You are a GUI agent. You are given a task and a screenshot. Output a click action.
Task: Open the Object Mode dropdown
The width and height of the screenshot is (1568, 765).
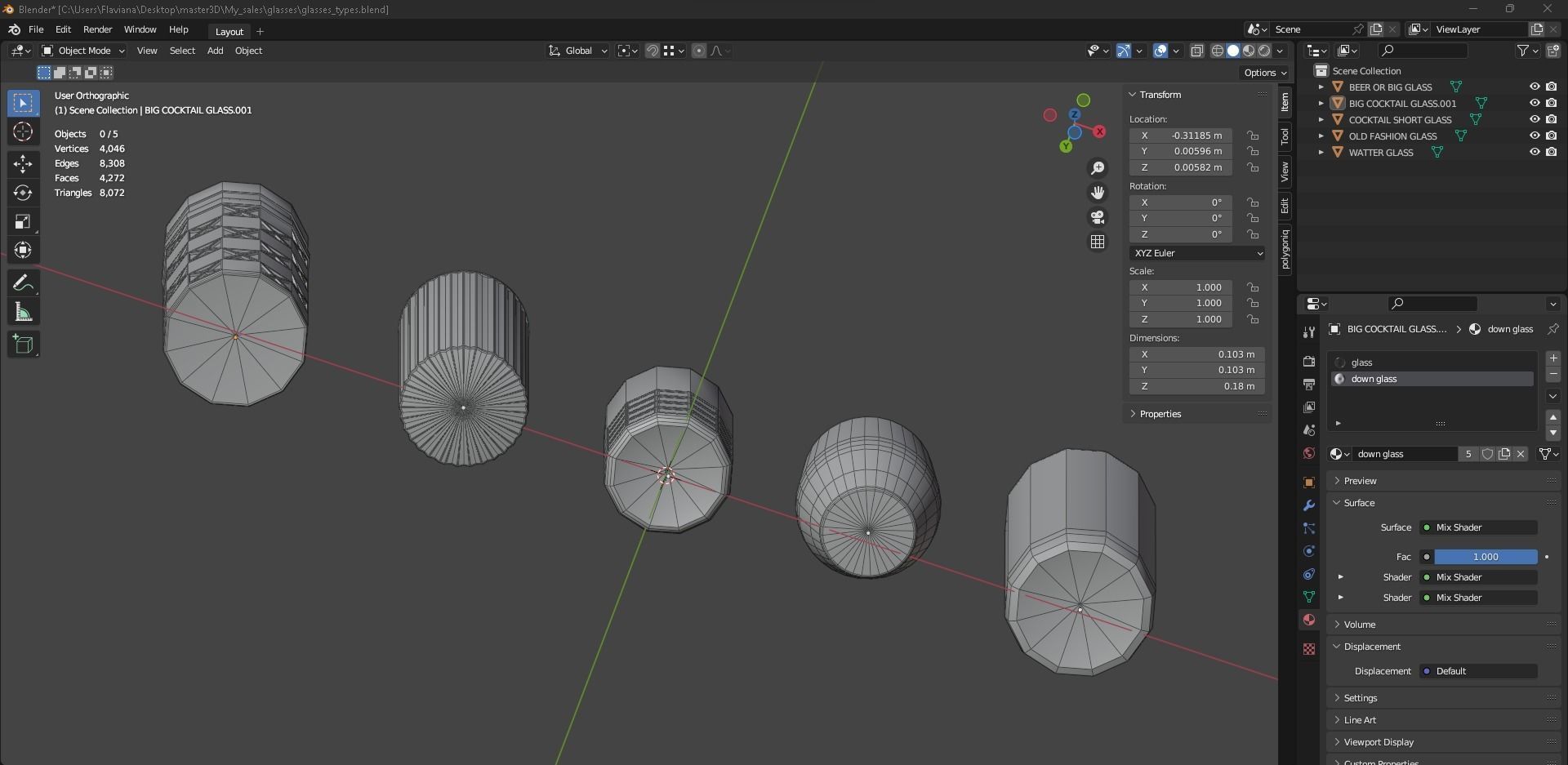[83, 51]
